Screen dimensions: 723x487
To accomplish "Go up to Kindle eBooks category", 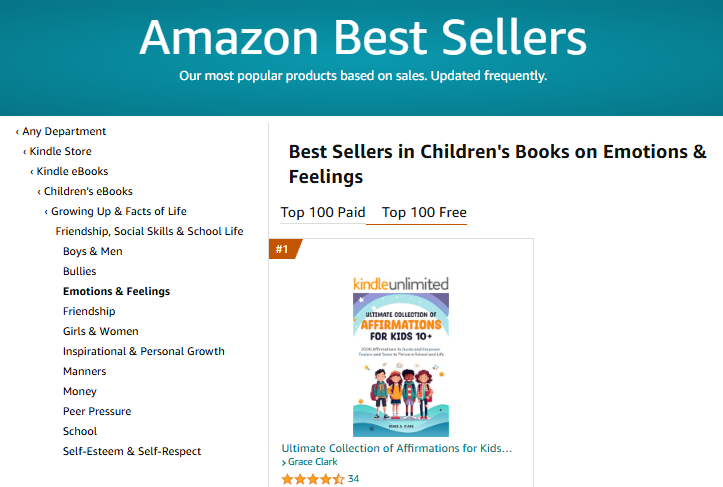I will point(72,171).
